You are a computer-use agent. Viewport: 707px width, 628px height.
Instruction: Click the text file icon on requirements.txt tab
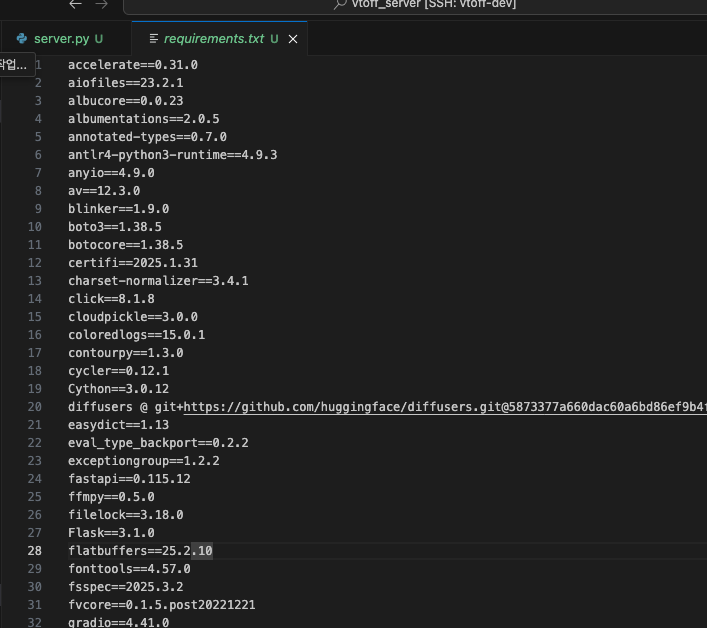click(153, 39)
